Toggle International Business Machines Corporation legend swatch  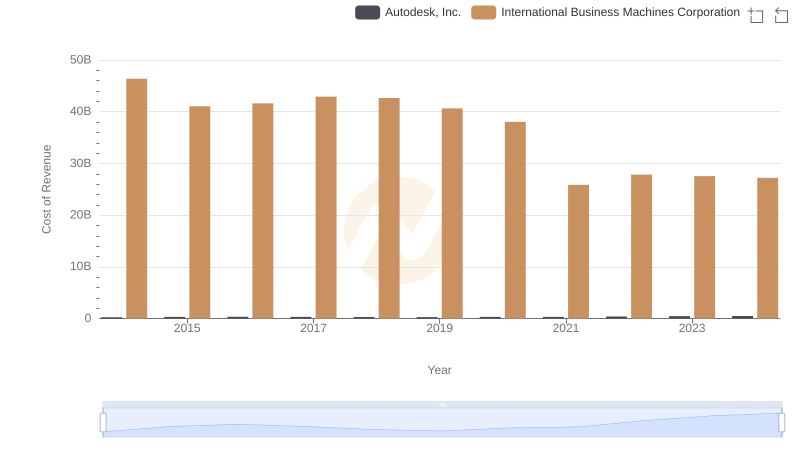tap(484, 12)
